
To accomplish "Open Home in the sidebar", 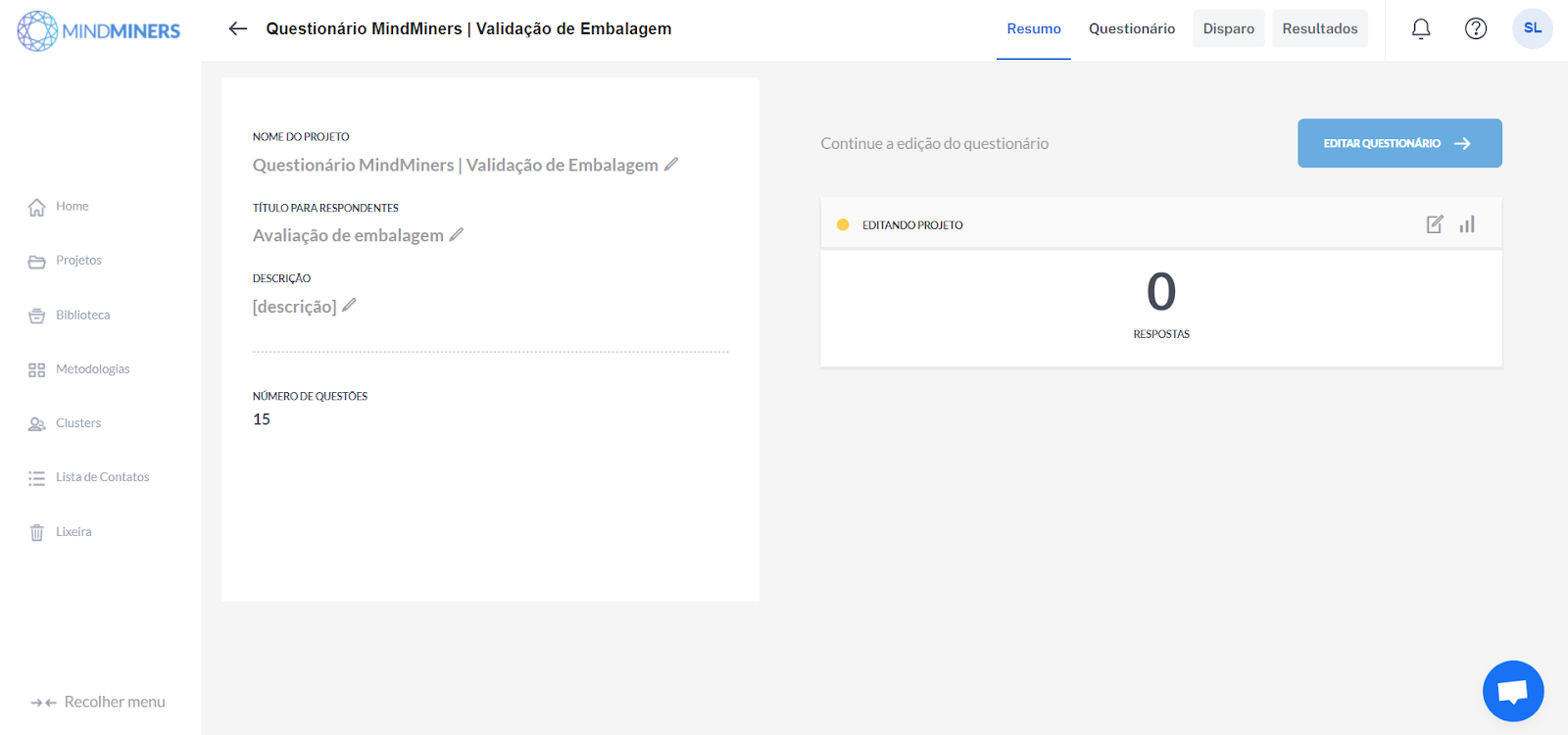I will click(x=73, y=207).
